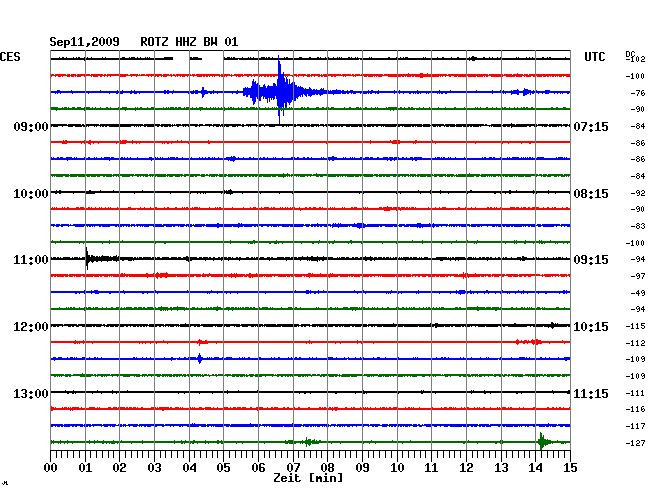Click the "10" minute axis tick label

point(397,468)
